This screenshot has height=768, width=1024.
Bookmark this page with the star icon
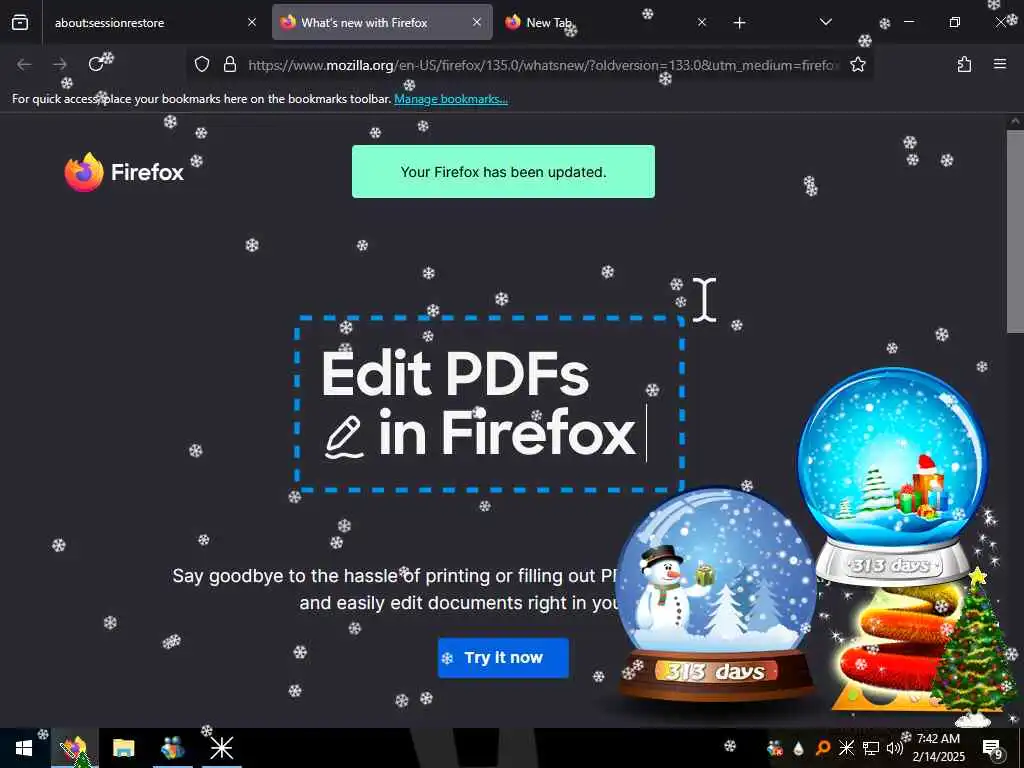point(857,64)
